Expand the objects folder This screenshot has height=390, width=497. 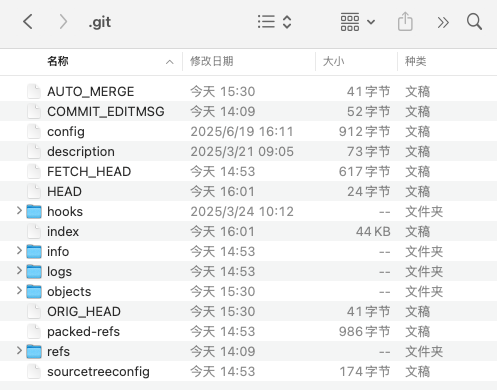19,291
